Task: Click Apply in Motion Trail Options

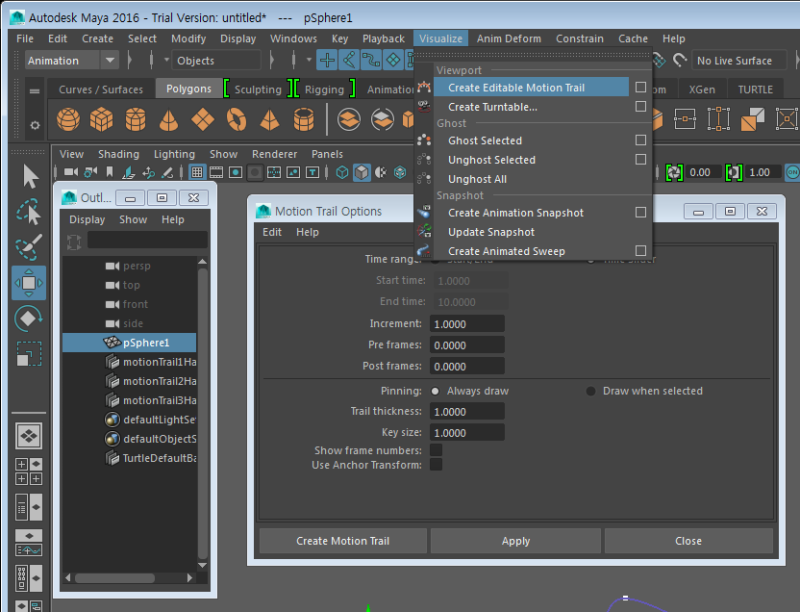Action: [516, 541]
